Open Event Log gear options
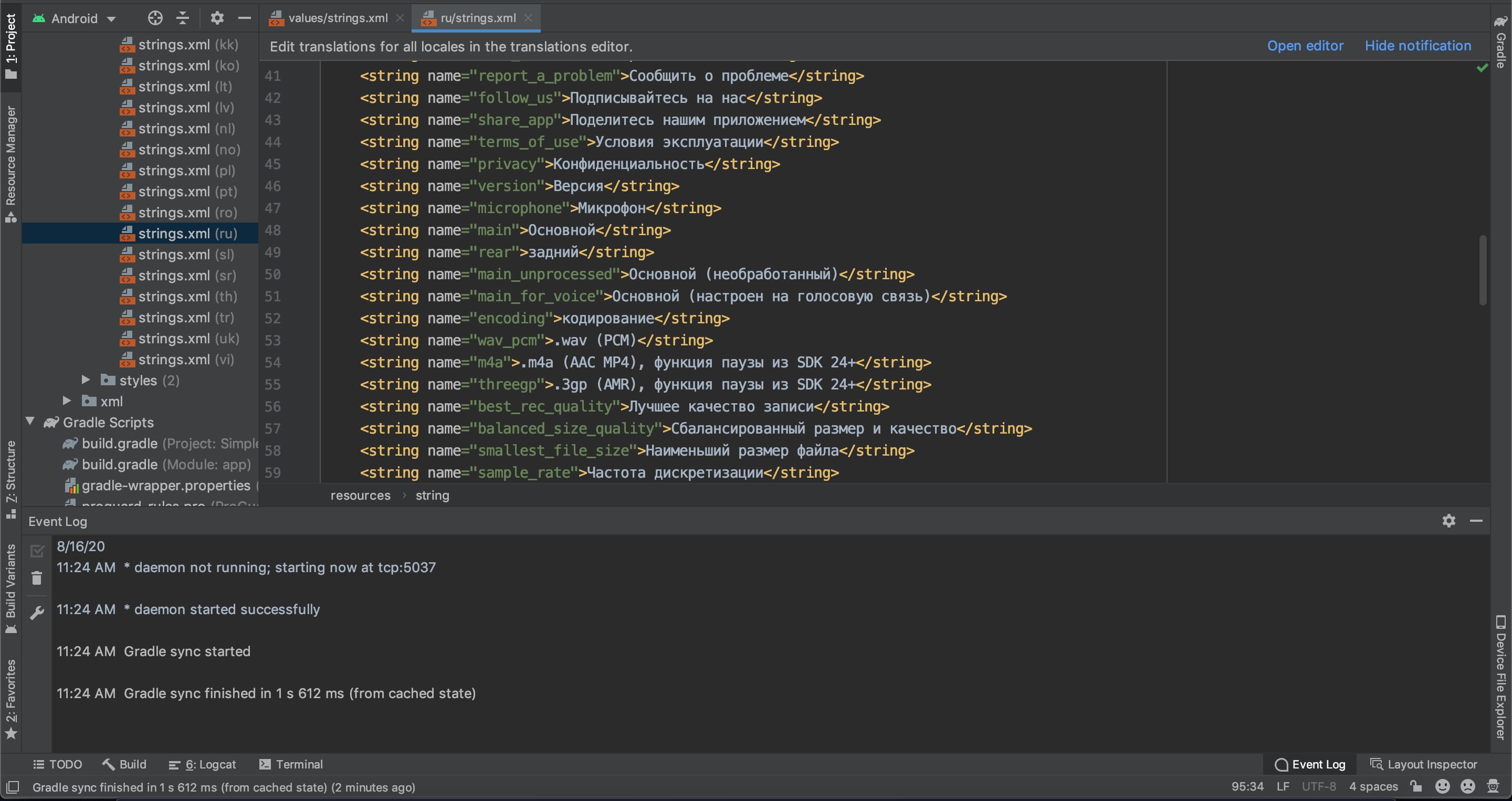 point(1448,521)
